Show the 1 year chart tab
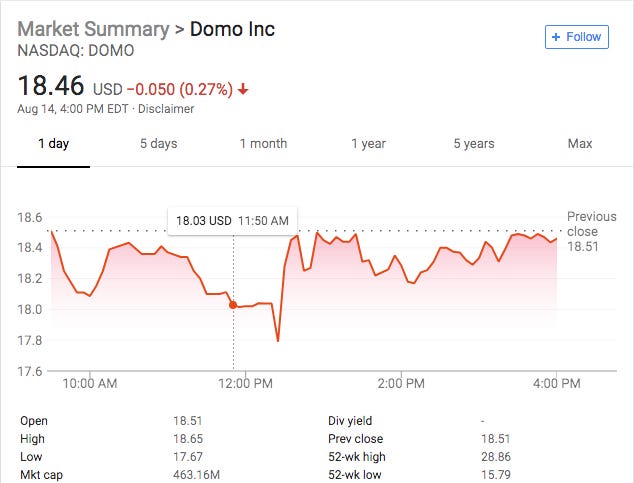This screenshot has height=483, width=634. pos(368,144)
